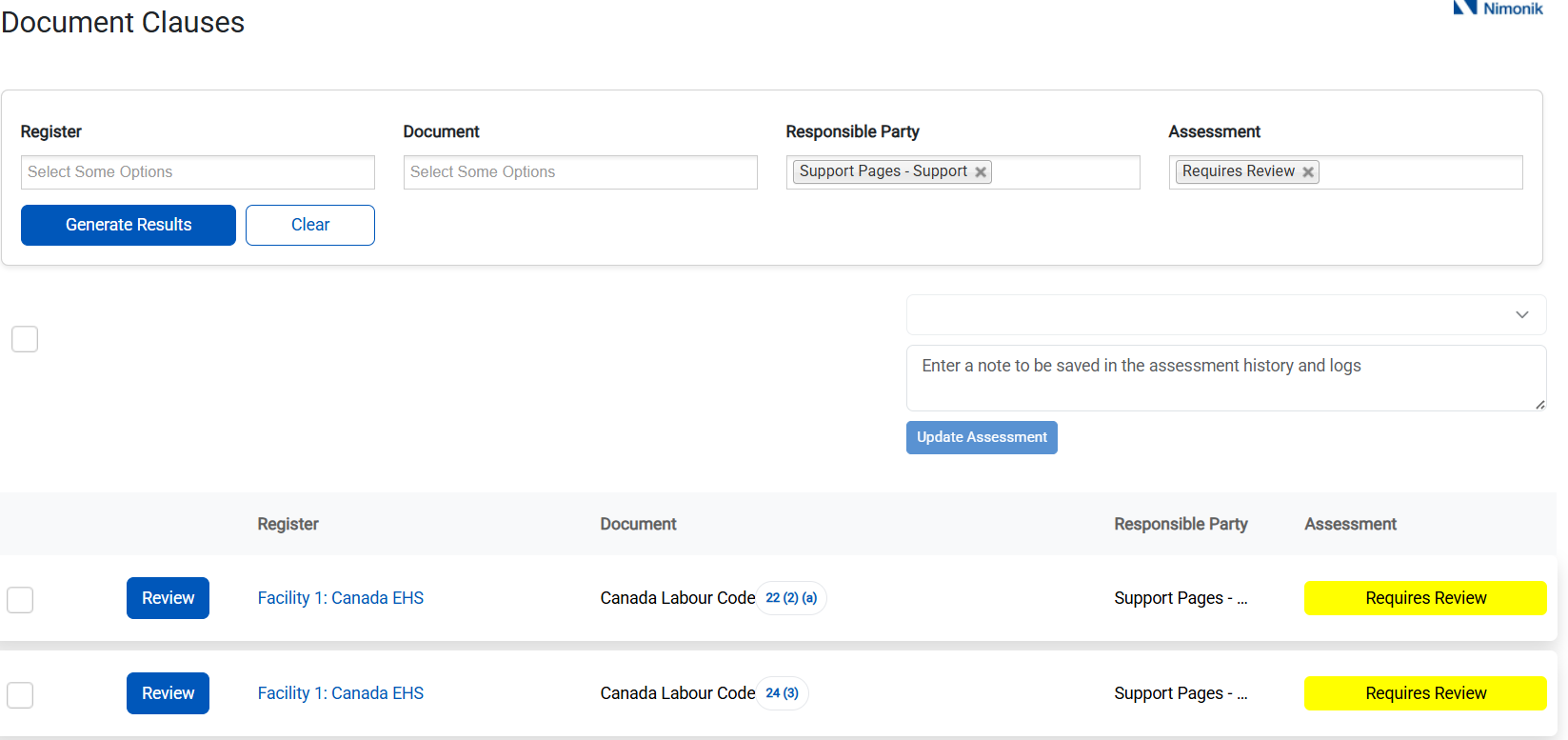Image resolution: width=1568 pixels, height=740 pixels.
Task: Remove the Support Pages - Support tag
Action: click(x=981, y=172)
